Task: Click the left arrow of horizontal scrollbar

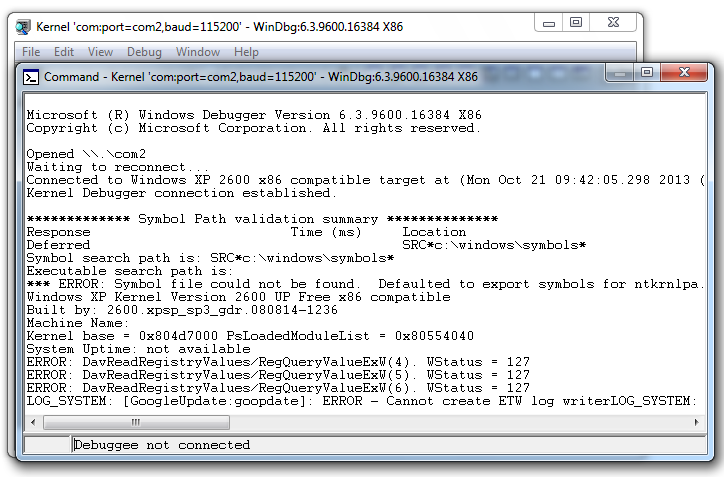Action: [33, 422]
